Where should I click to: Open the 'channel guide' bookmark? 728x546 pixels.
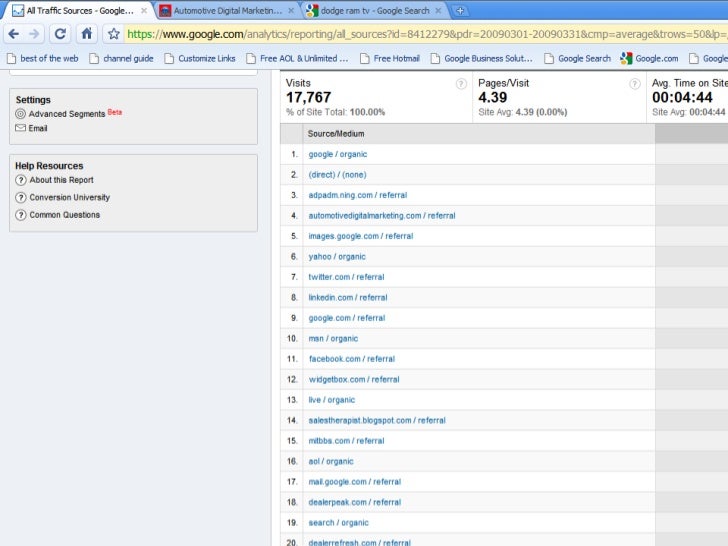click(x=122, y=58)
